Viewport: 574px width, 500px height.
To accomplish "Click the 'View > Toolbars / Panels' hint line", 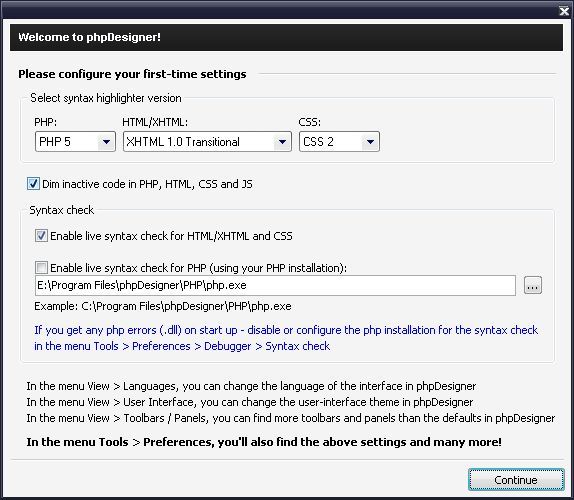I will (x=291, y=418).
